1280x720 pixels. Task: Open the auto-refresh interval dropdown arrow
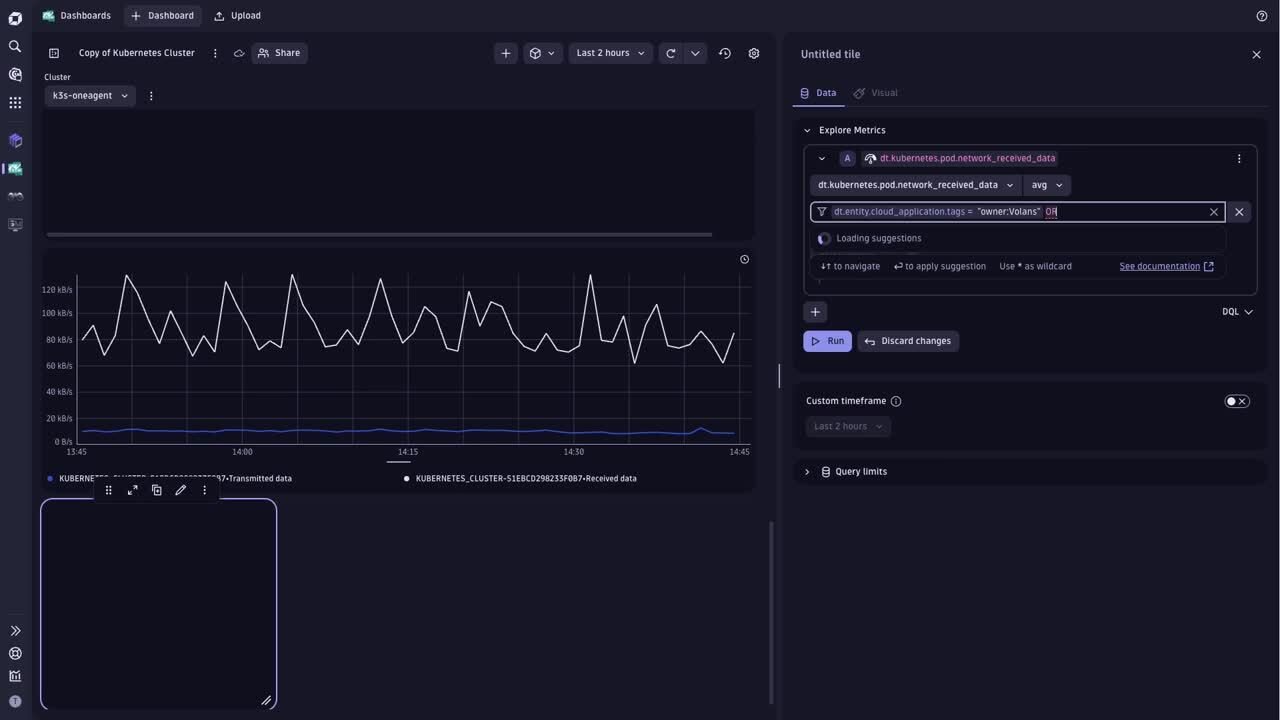[x=695, y=53]
